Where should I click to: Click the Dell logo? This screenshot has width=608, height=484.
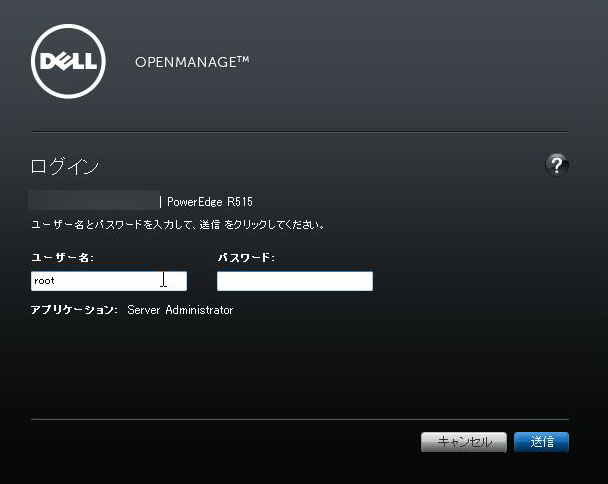point(68,61)
